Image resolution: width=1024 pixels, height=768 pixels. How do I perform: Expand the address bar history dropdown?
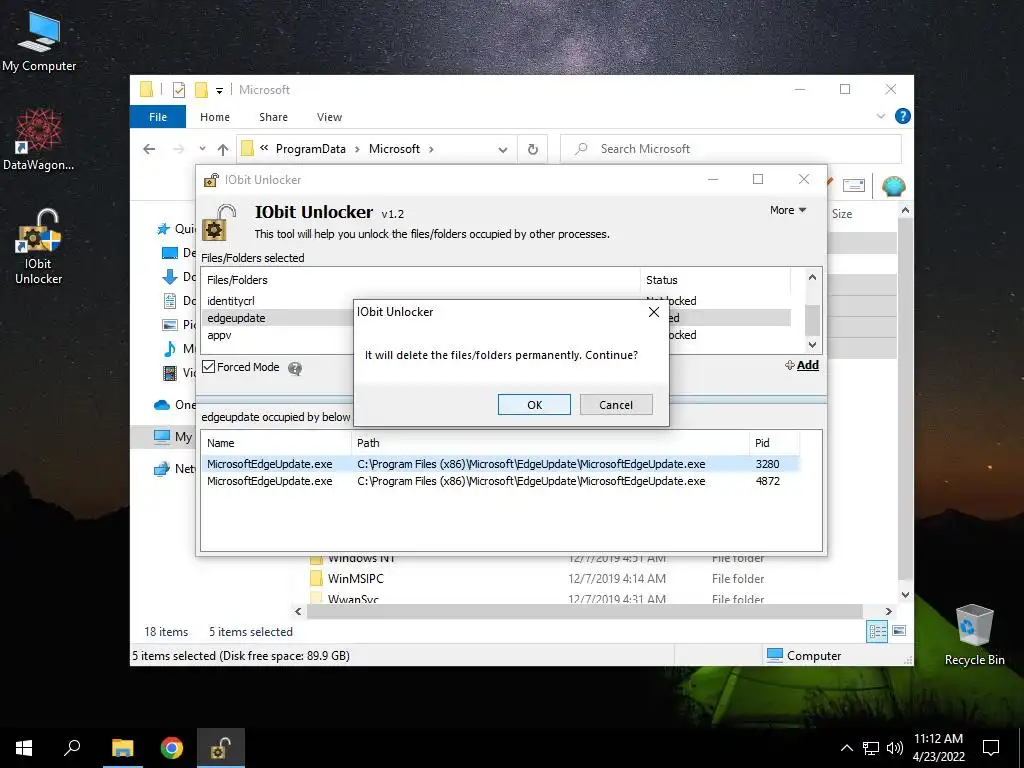502,150
